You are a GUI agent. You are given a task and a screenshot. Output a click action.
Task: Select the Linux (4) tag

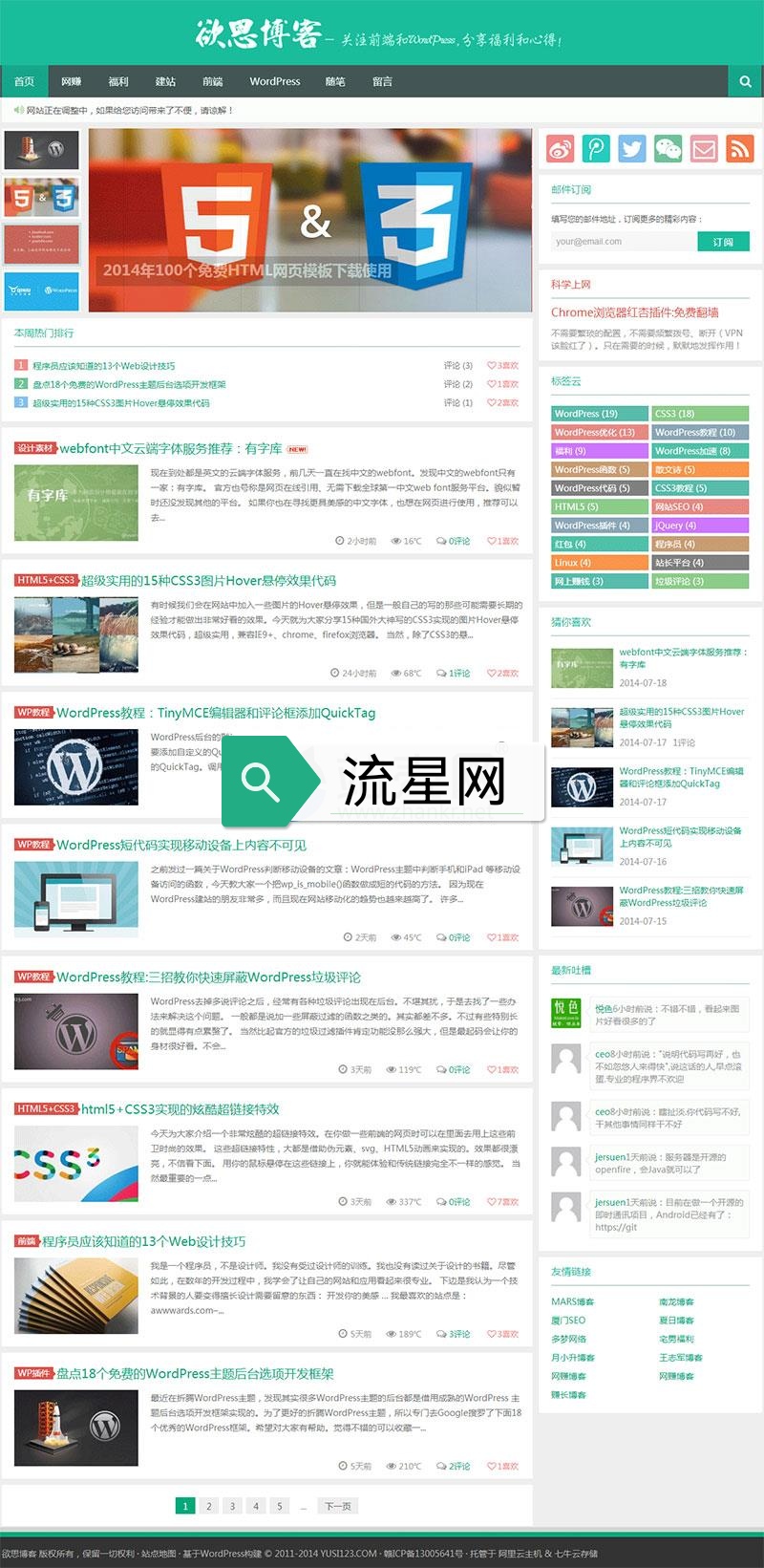[x=600, y=563]
